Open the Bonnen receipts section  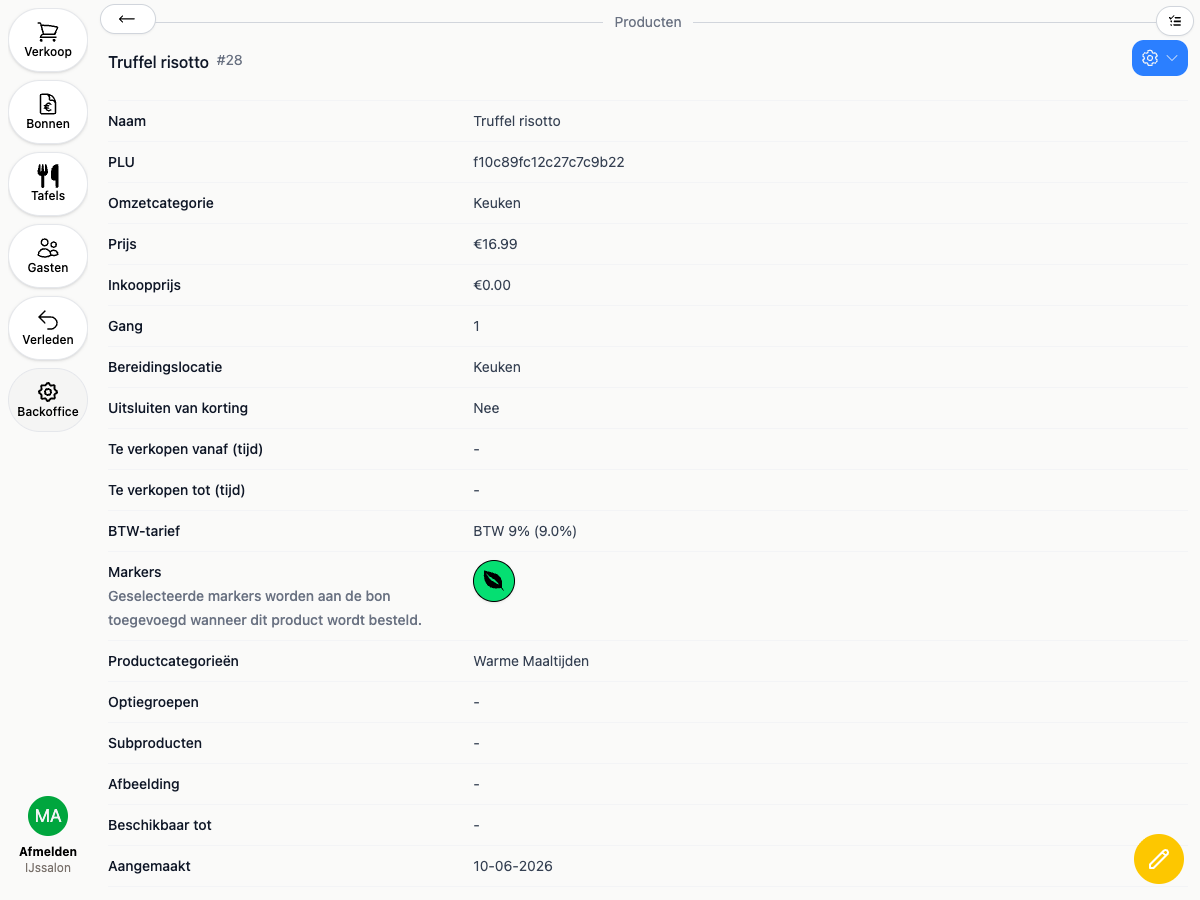point(48,112)
